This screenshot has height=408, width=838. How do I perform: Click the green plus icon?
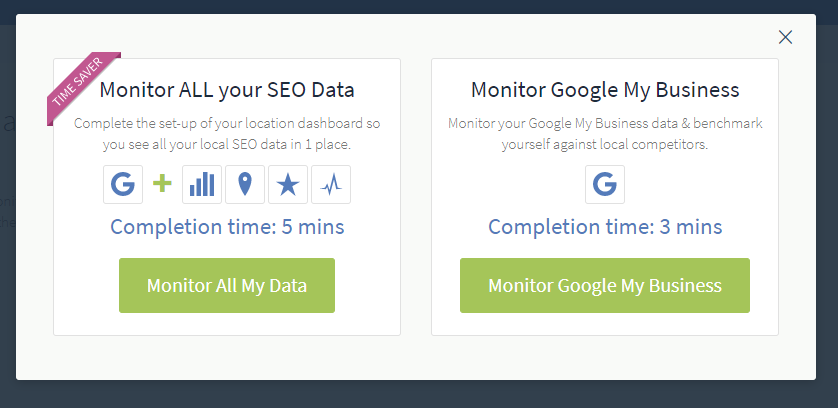pyautogui.click(x=162, y=184)
